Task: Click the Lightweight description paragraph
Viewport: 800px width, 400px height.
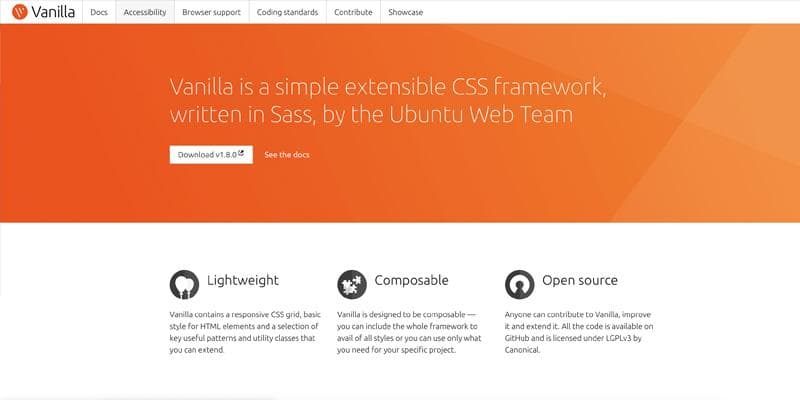Action: coord(245,332)
